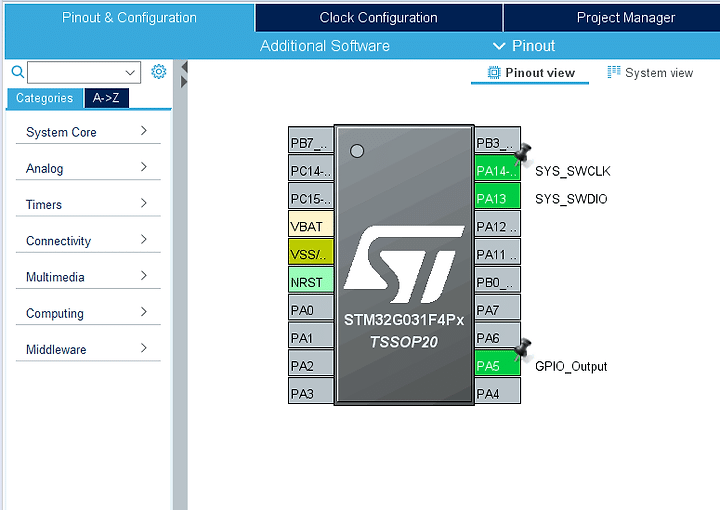Select pin PA4
The width and height of the screenshot is (720, 510).
497,391
